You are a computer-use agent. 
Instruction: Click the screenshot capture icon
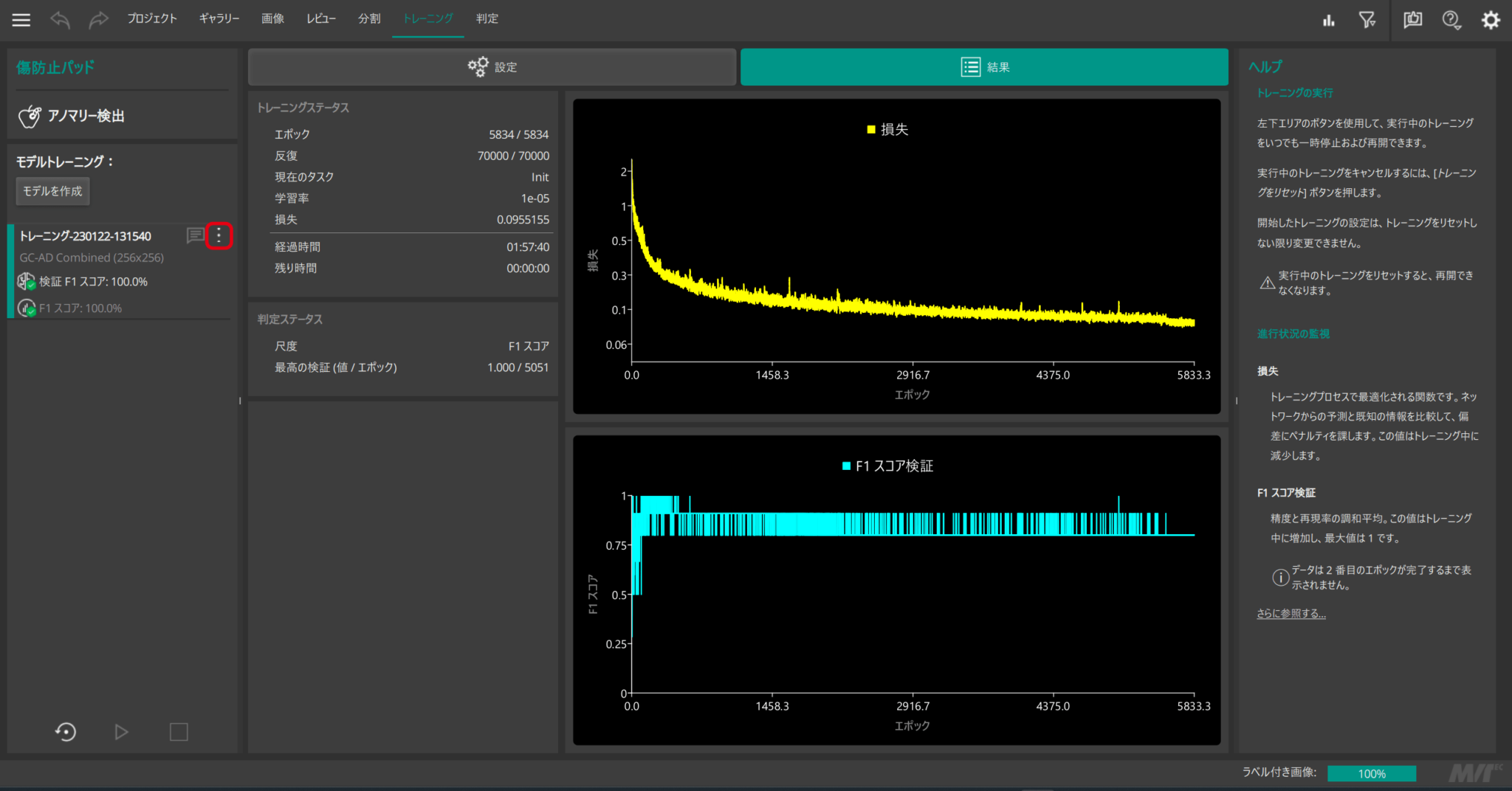[1412, 20]
